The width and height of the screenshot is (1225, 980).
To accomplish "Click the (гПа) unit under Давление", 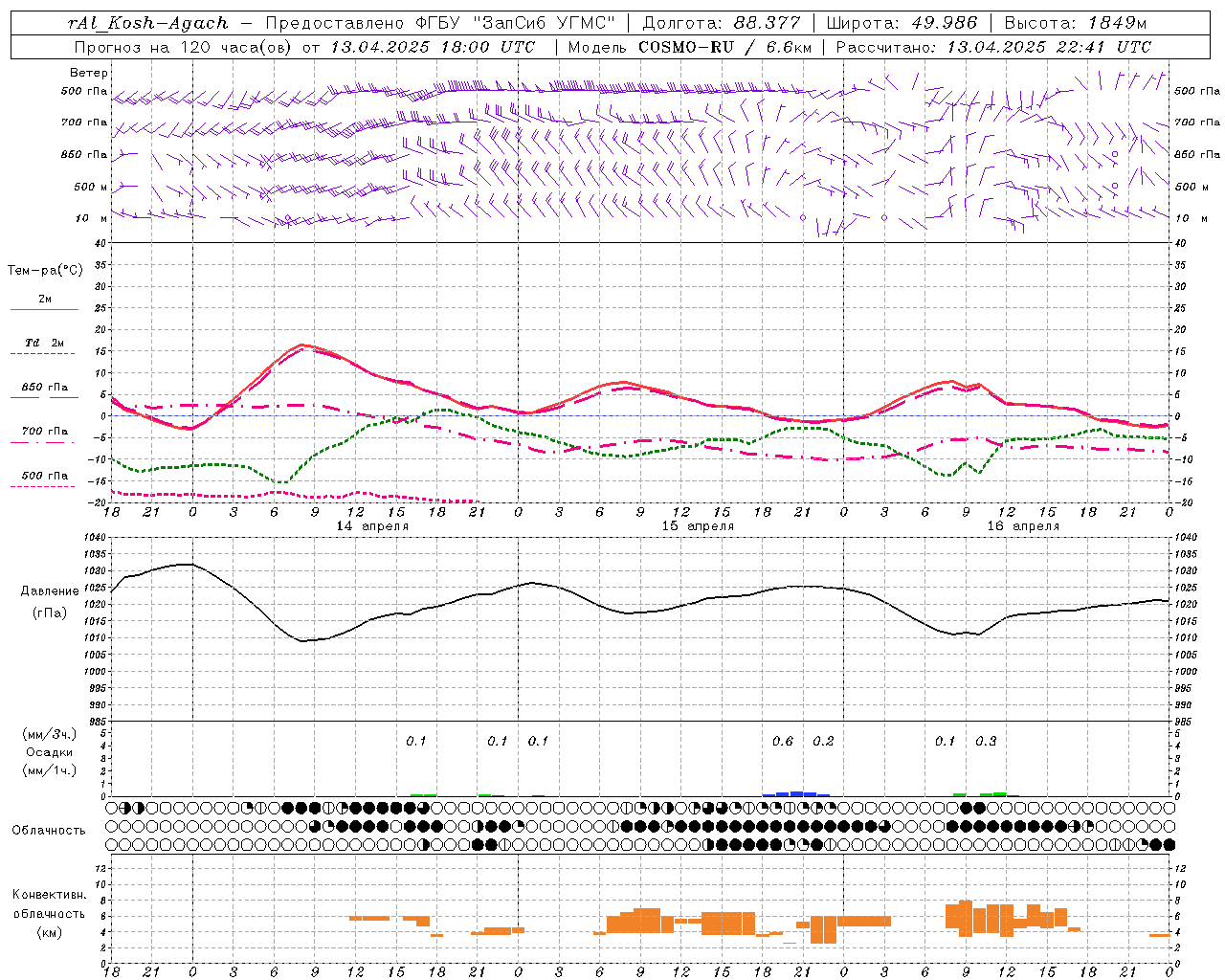I will coord(50,613).
